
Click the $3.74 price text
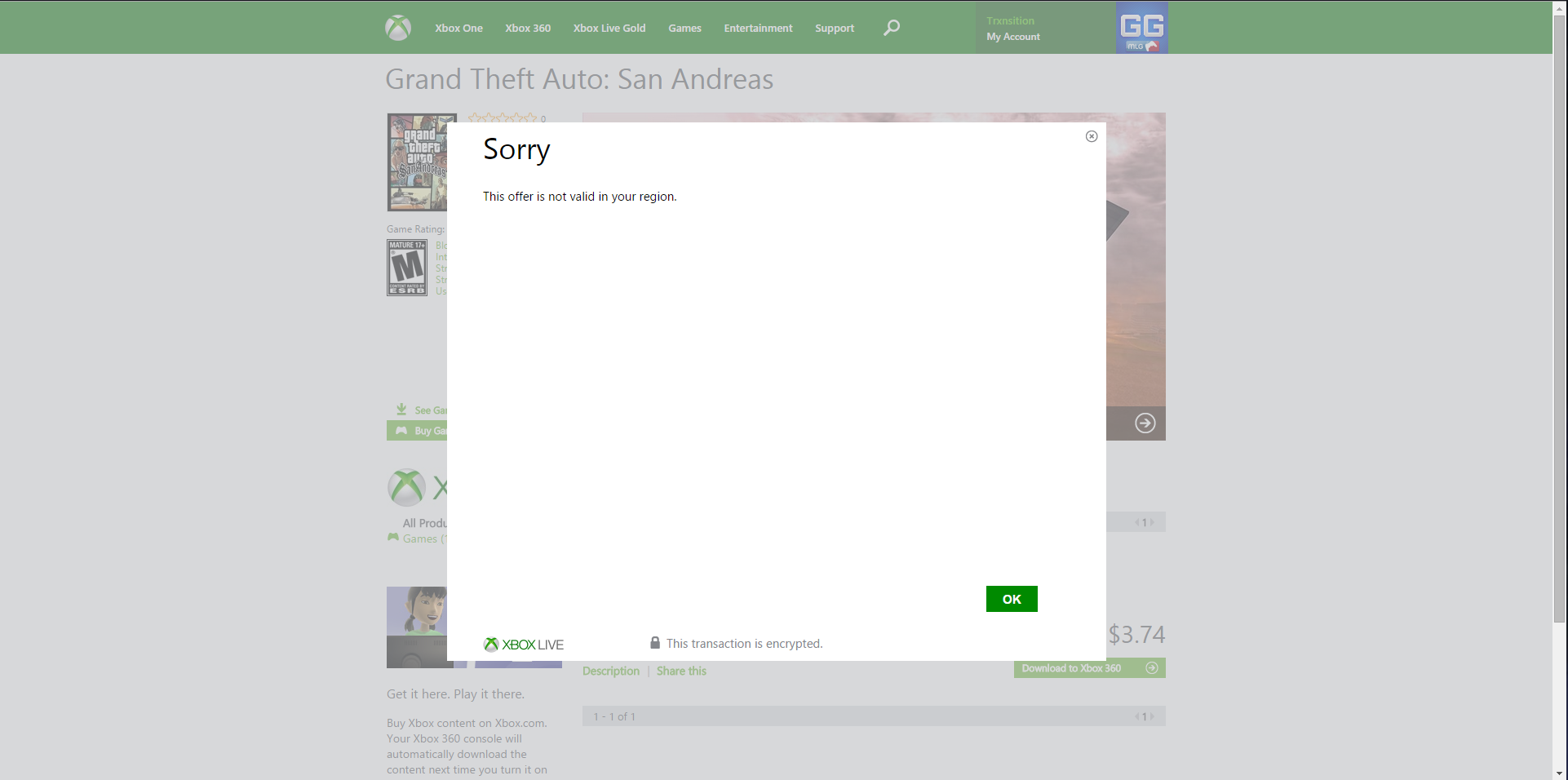coord(1136,634)
